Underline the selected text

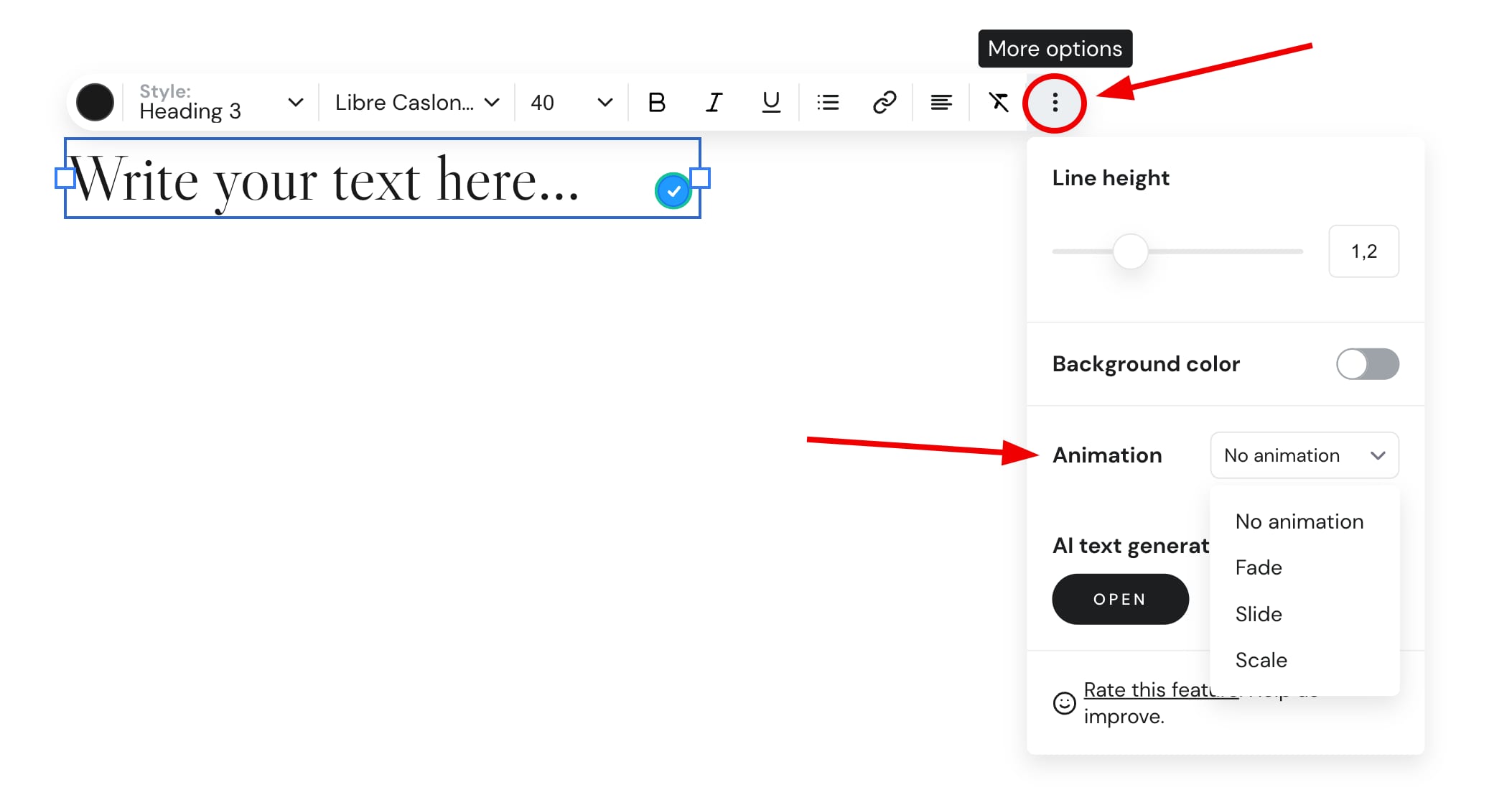pos(769,102)
